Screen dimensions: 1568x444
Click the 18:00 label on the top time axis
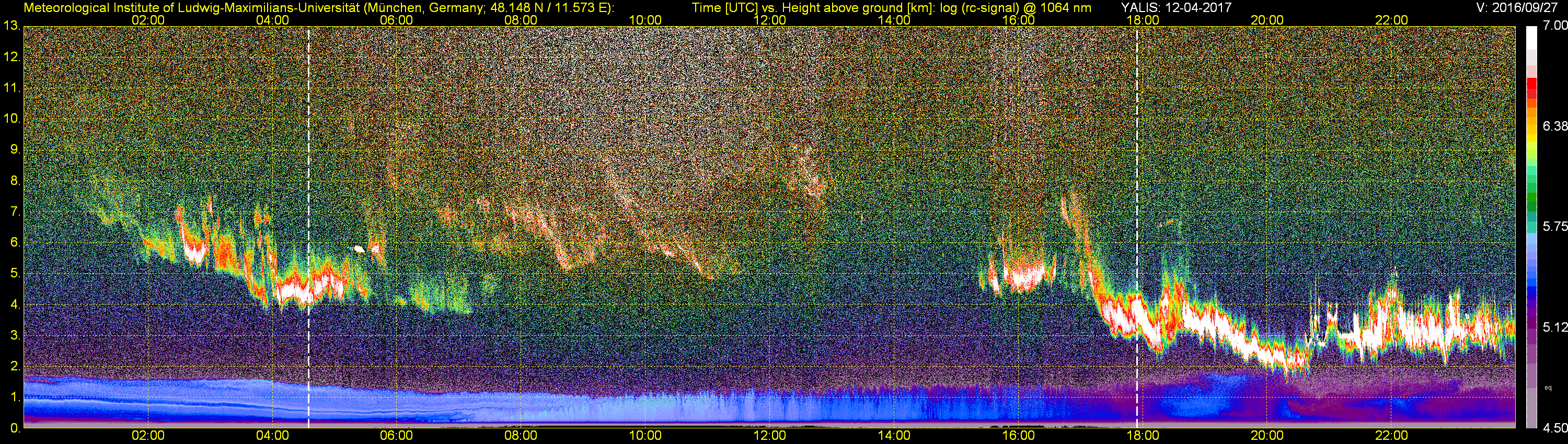[1143, 19]
